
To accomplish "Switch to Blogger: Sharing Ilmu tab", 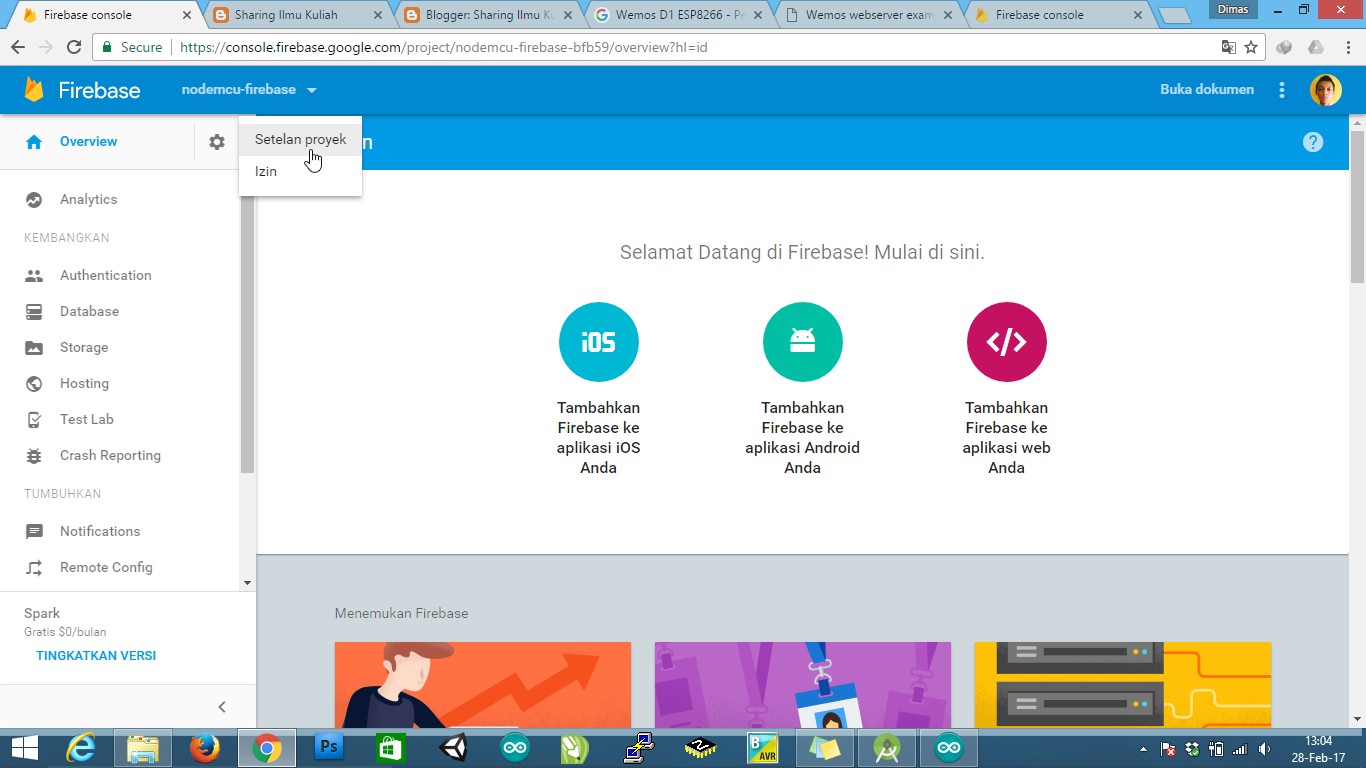I will (x=486, y=15).
